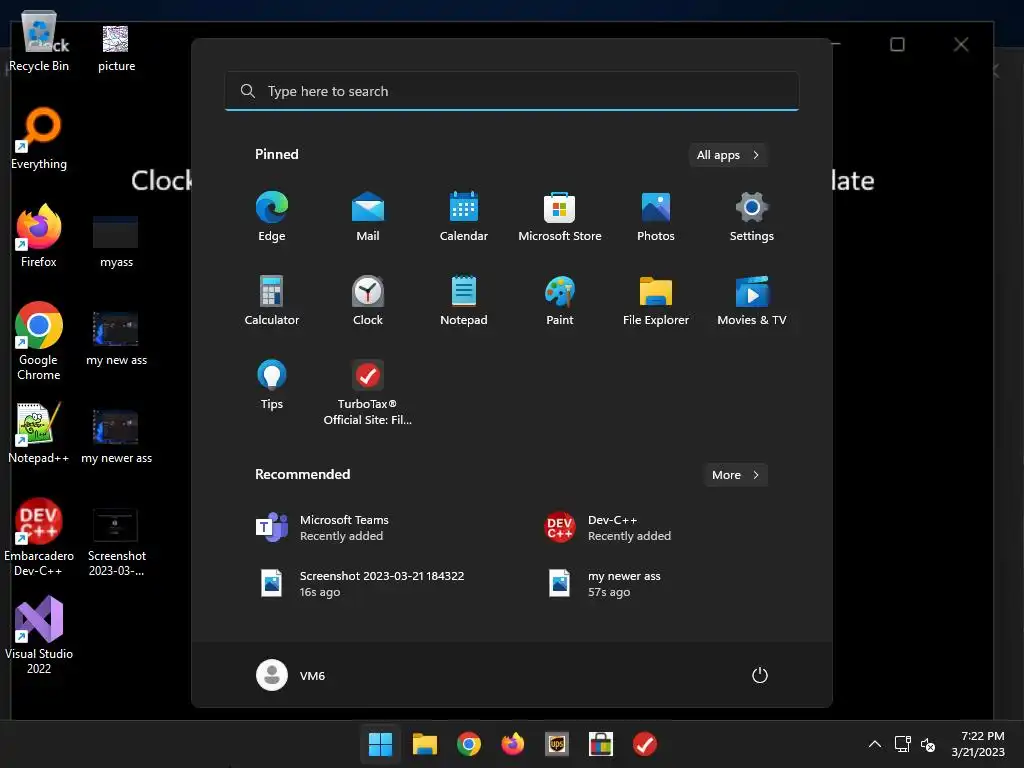Select the 'picture' desktop file
This screenshot has width=1024, height=768.
tap(116, 48)
